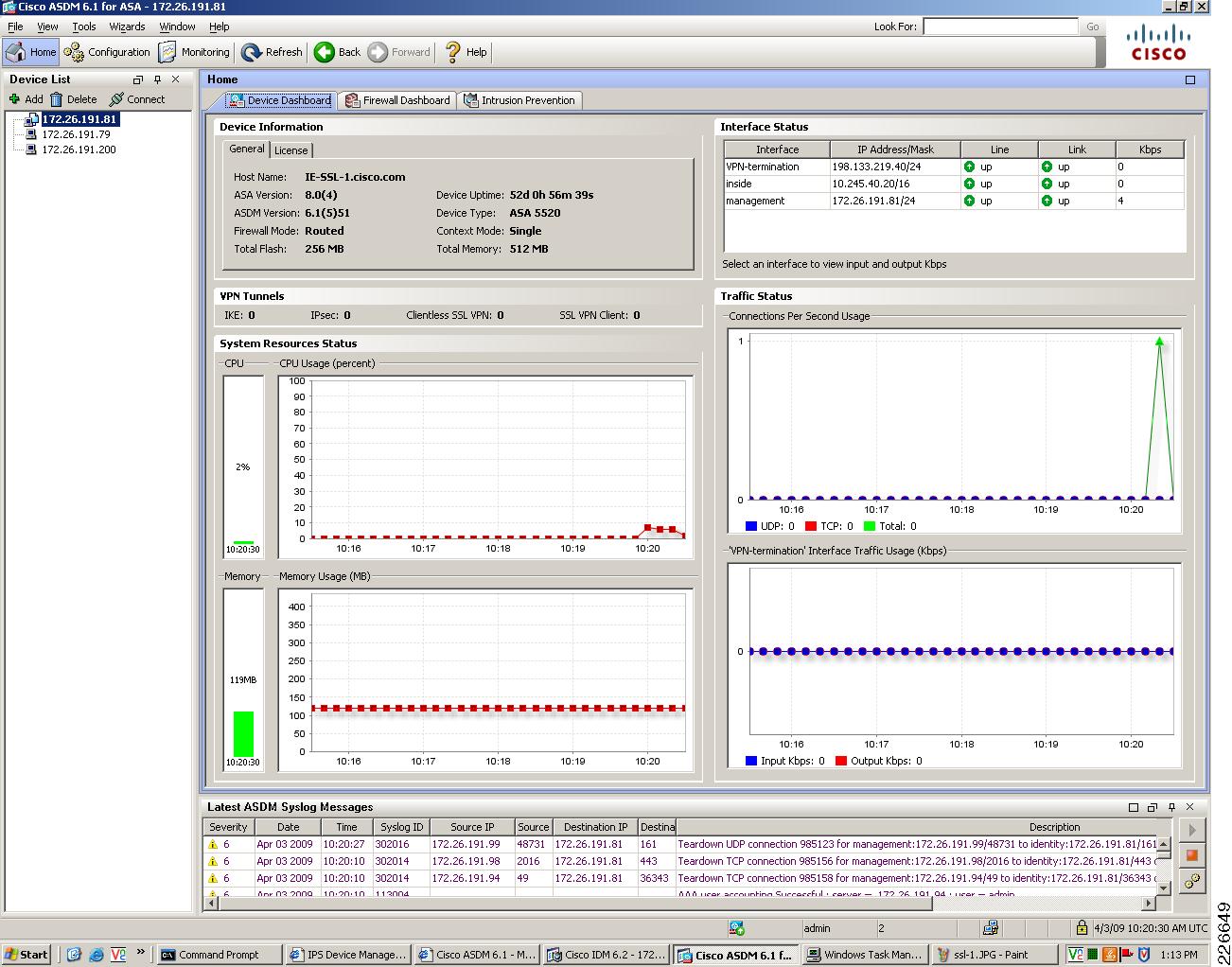Select the management interface row

[x=954, y=201]
